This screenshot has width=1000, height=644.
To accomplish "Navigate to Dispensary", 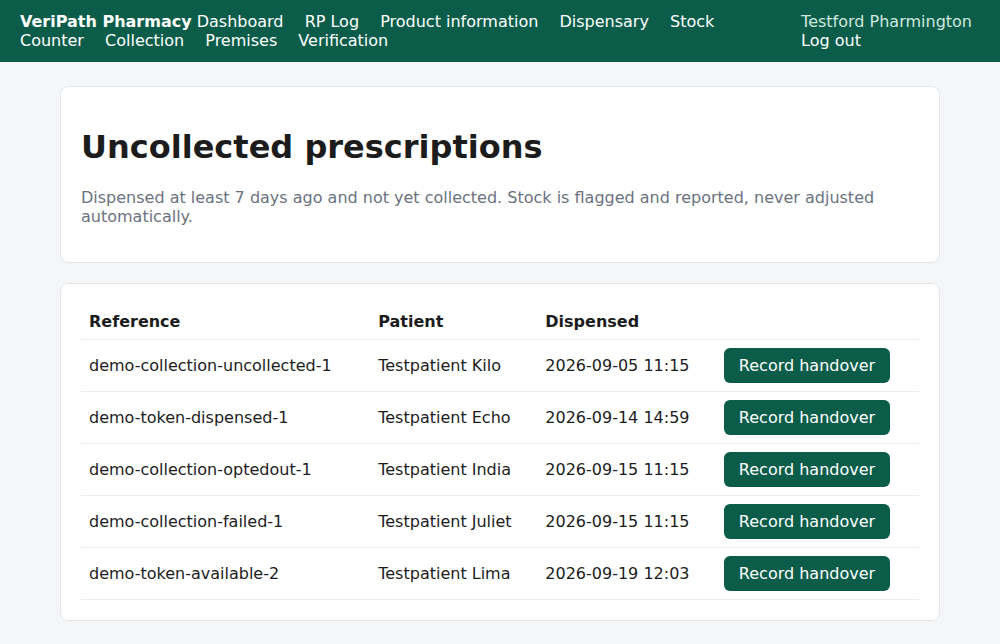I will (x=604, y=21).
